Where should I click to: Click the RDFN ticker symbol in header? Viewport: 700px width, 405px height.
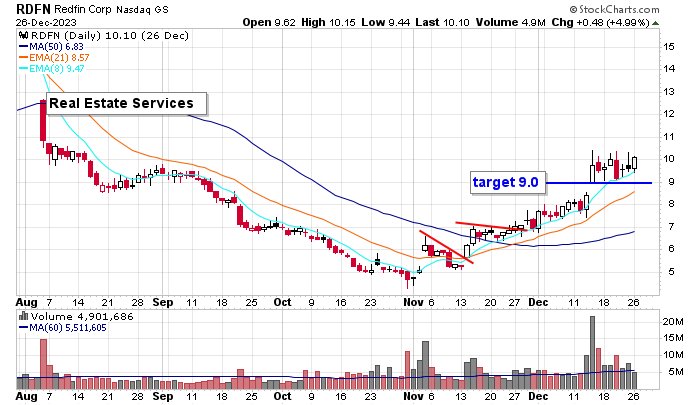coord(33,9)
